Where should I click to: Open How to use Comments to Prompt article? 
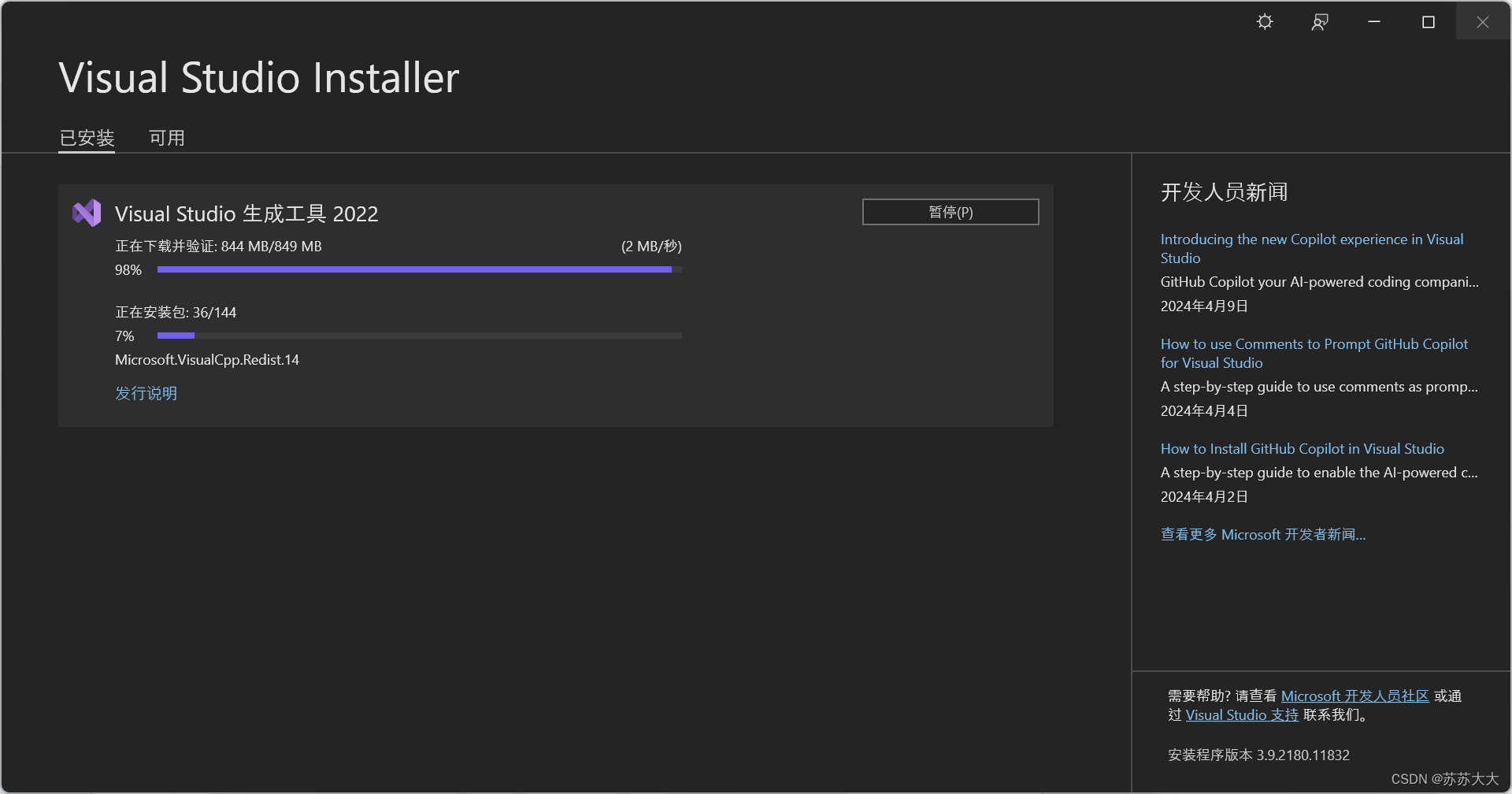click(x=1314, y=353)
